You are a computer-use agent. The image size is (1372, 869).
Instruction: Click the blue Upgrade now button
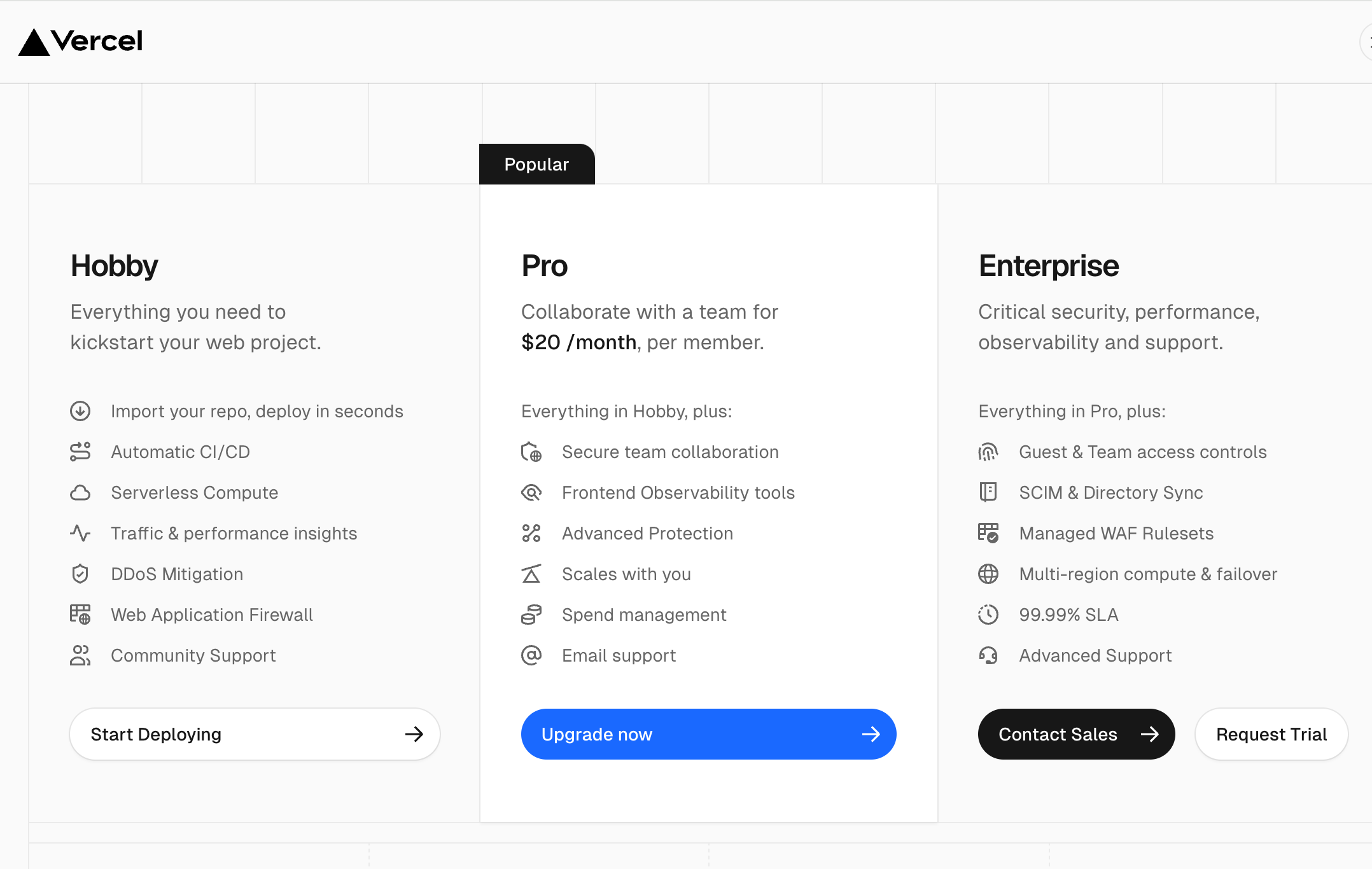708,734
